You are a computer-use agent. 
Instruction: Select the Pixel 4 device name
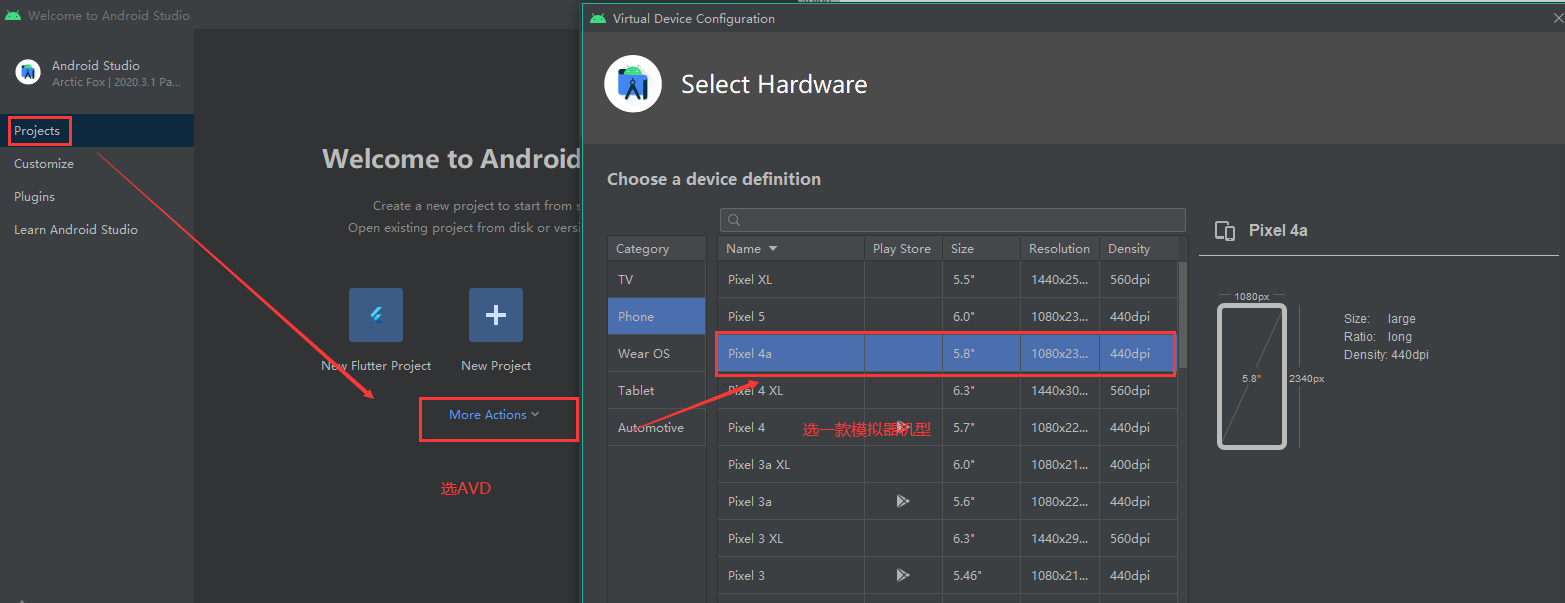pos(746,428)
